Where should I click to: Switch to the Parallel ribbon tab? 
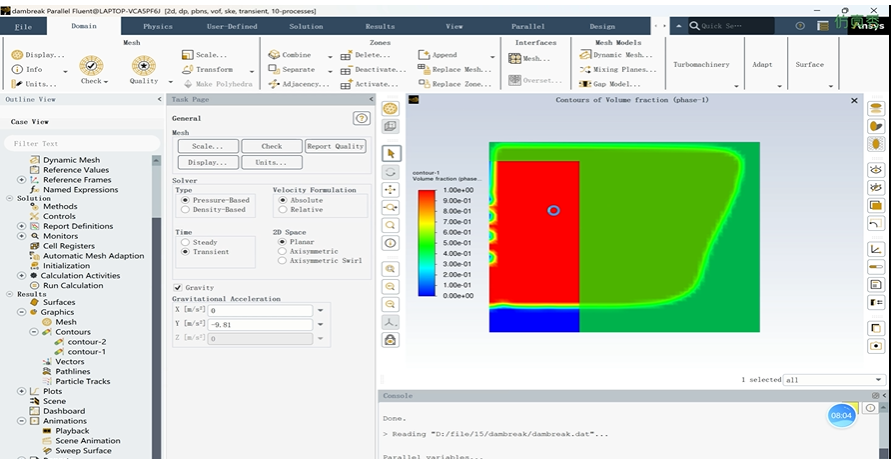[528, 26]
